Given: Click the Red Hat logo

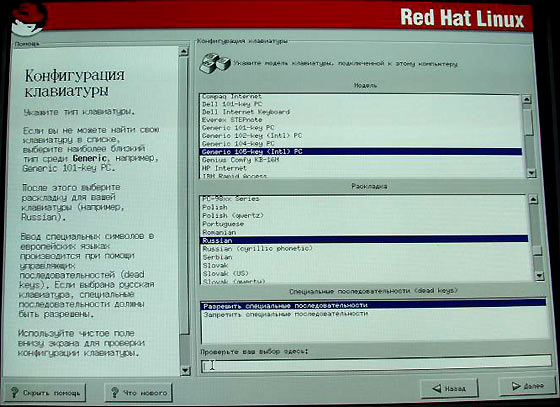Looking at the screenshot, I should coord(28,18).
